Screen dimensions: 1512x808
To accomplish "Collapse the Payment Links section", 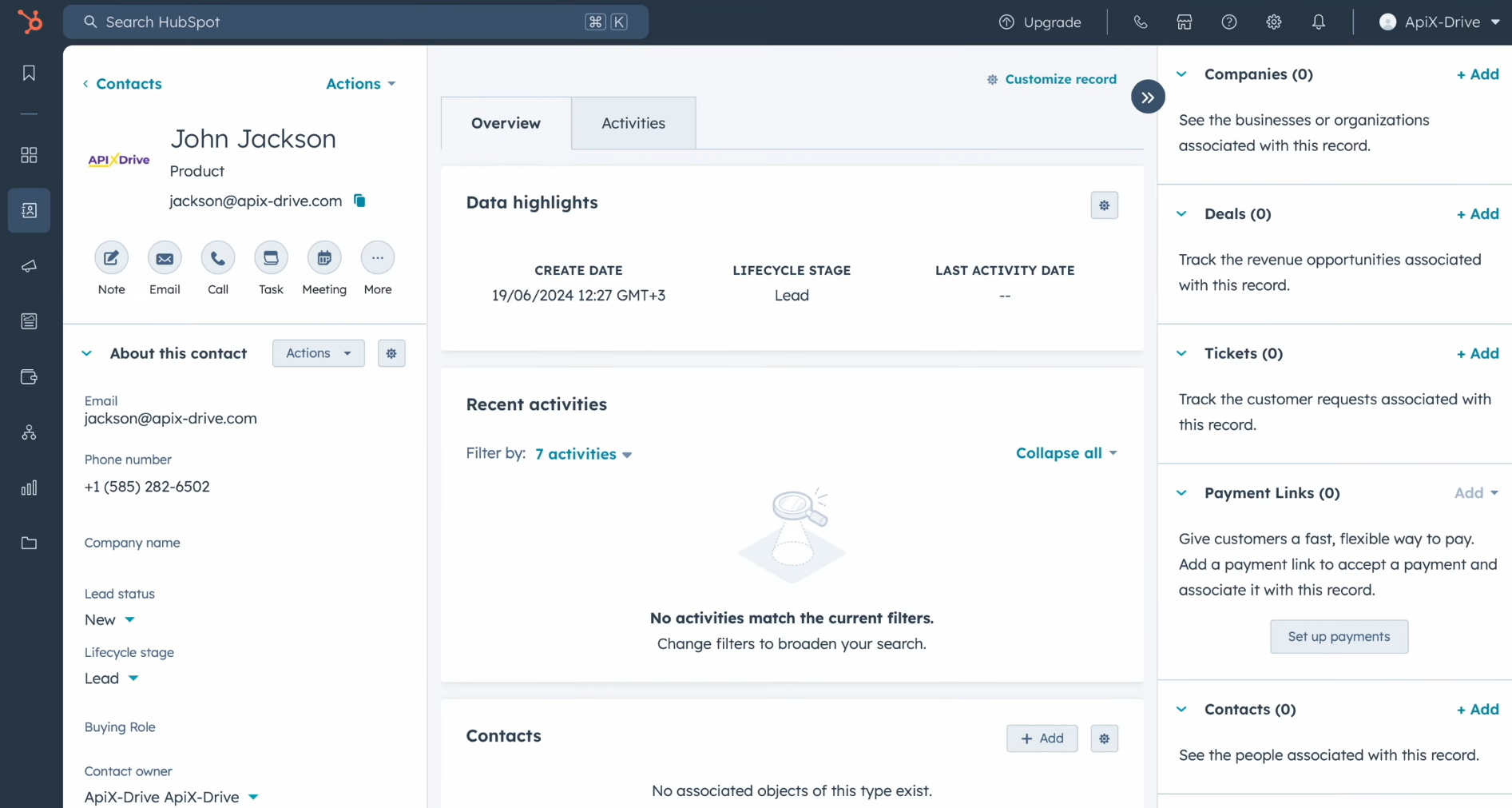I will pos(1182,493).
